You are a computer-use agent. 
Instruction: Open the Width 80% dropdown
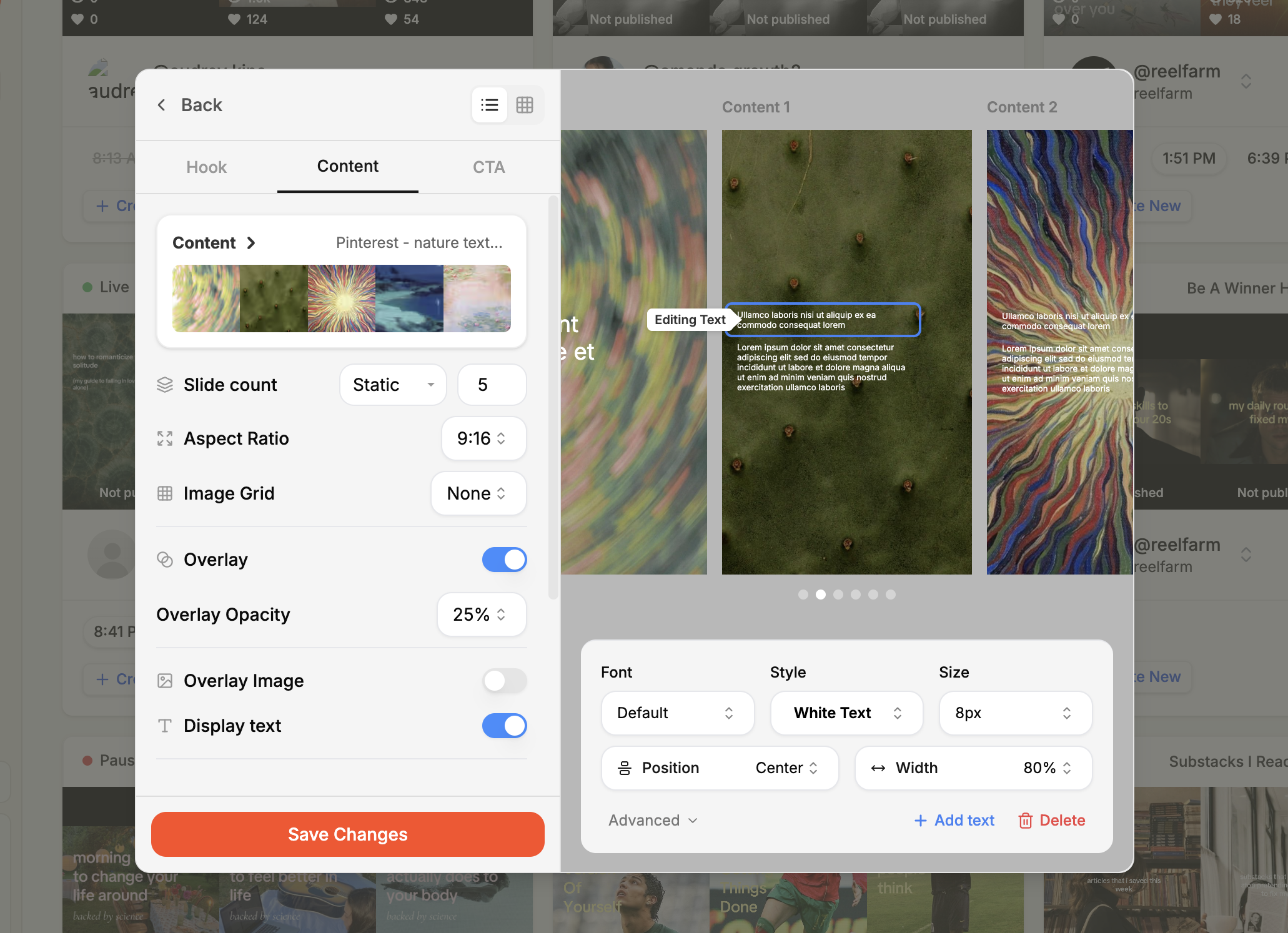[x=973, y=768]
